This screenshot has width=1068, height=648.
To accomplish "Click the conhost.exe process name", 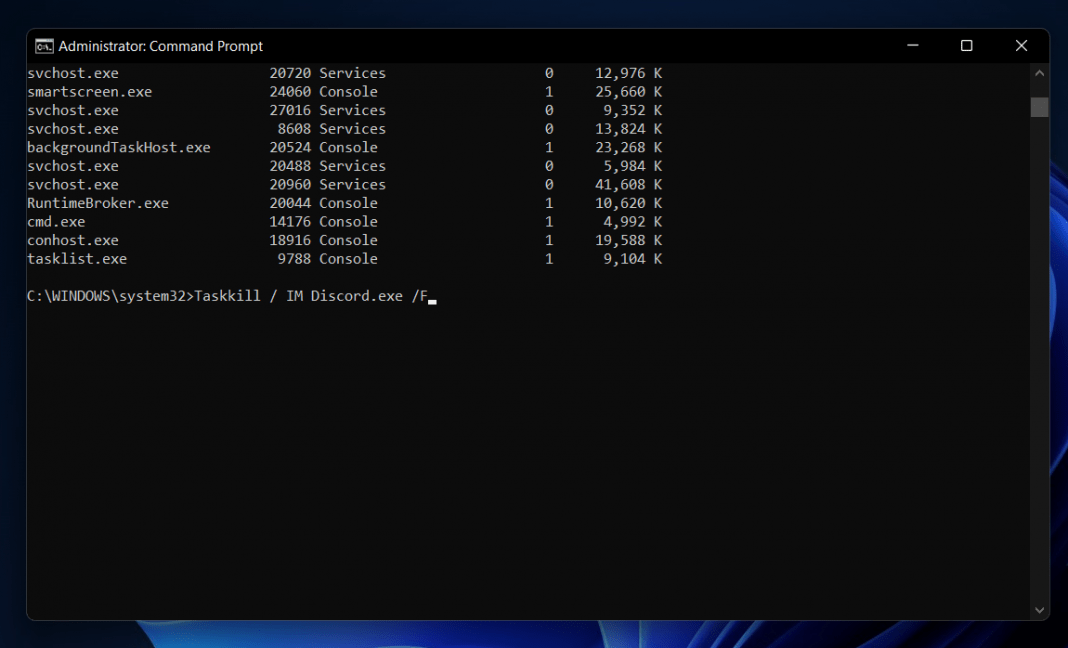I will pyautogui.click(x=72, y=240).
